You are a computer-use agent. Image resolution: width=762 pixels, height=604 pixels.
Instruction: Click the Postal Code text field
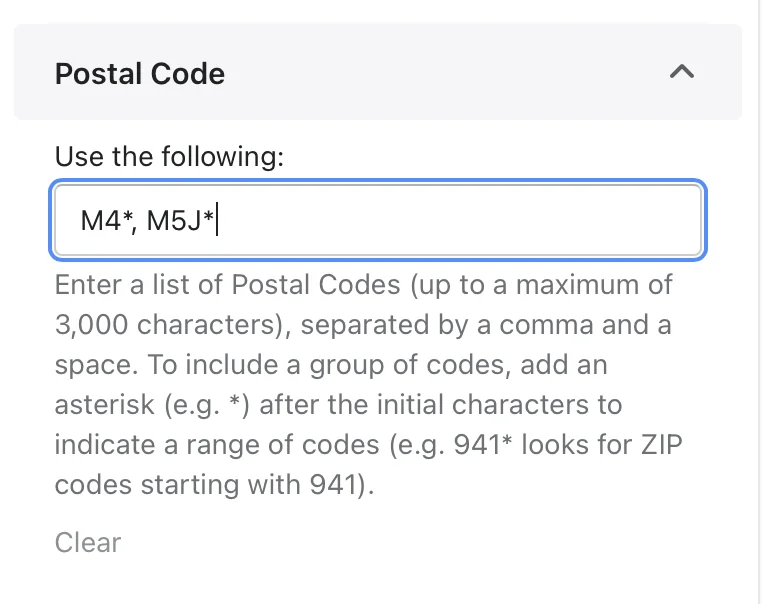coord(378,220)
